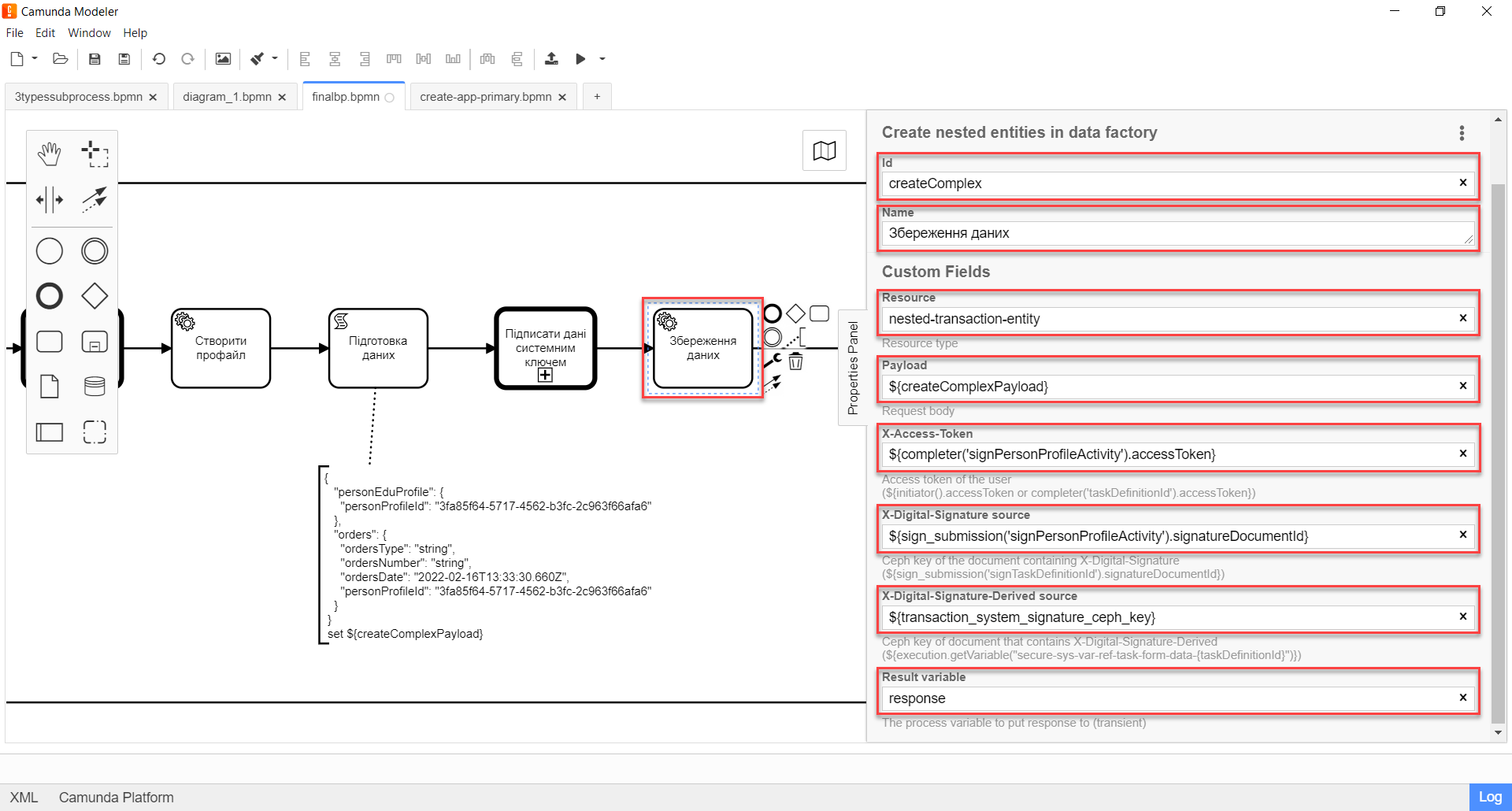The image size is (1512, 811).
Task: Expand the collapsed subprocess plus marker
Action: [545, 376]
